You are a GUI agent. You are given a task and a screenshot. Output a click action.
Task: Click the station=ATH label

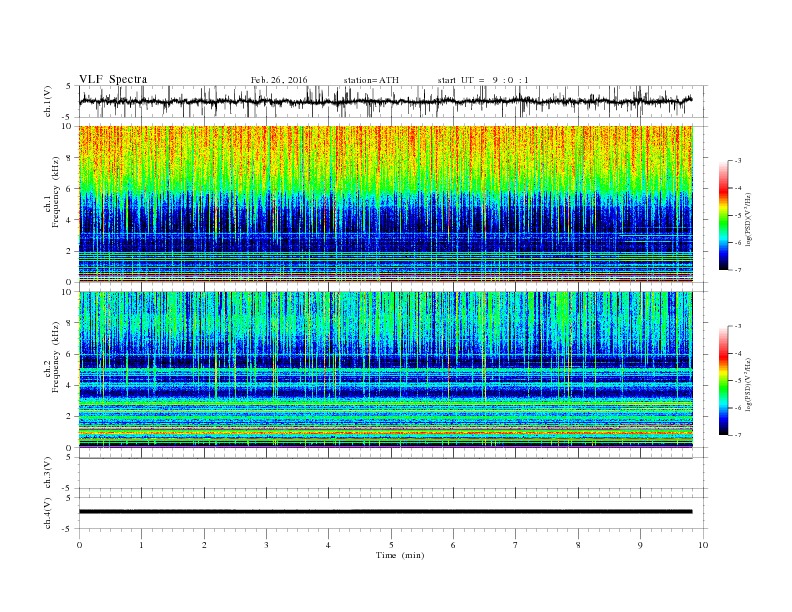pos(371,80)
